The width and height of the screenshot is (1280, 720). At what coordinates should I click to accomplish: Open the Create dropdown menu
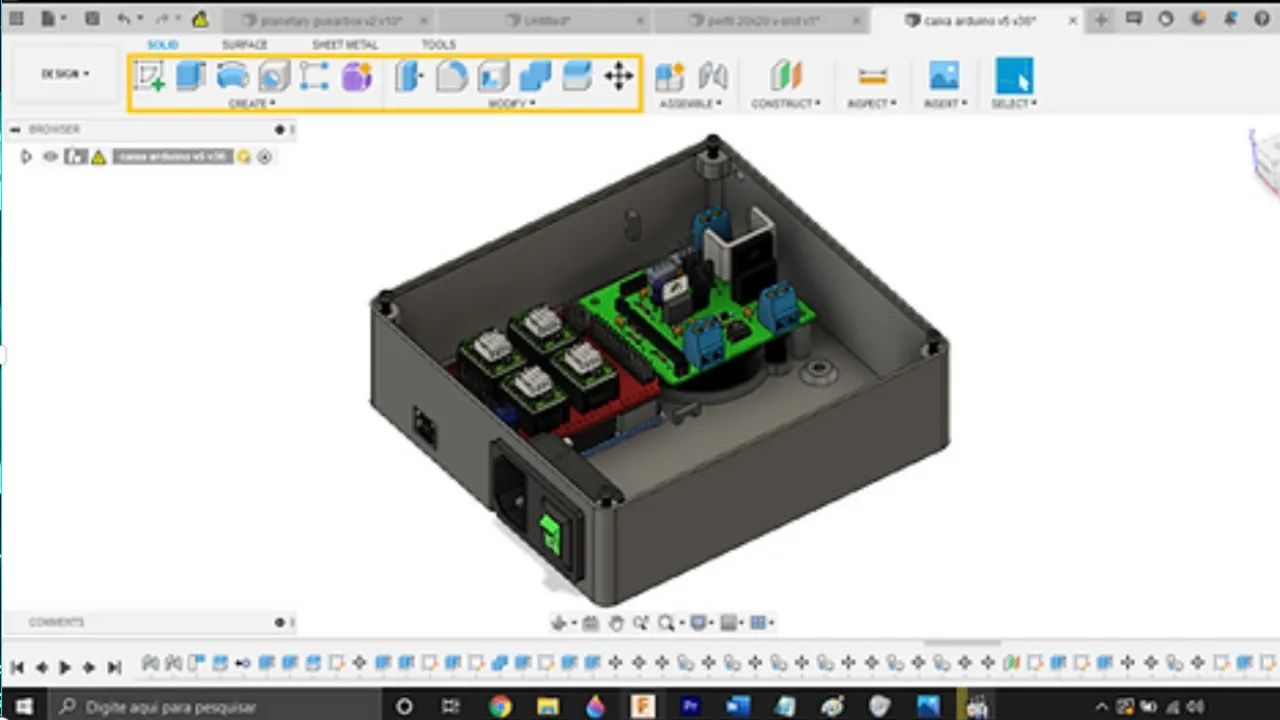coord(251,103)
